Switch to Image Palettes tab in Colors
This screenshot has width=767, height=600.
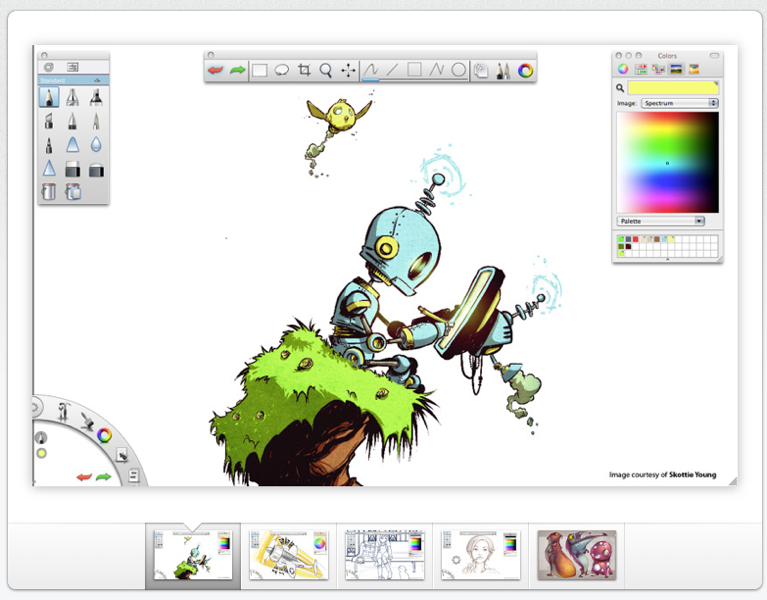[676, 69]
